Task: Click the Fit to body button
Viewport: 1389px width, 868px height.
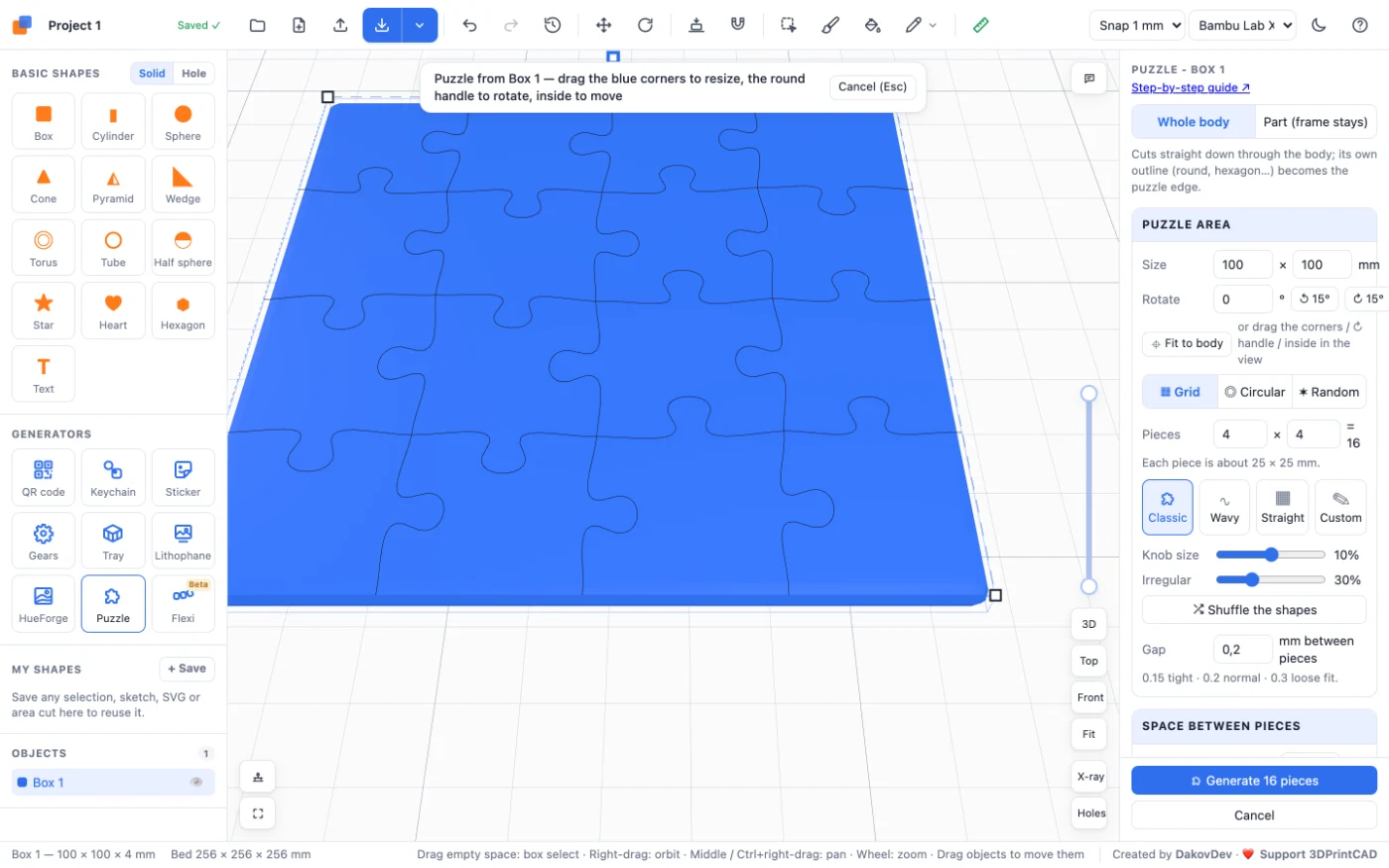Action: (x=1187, y=343)
